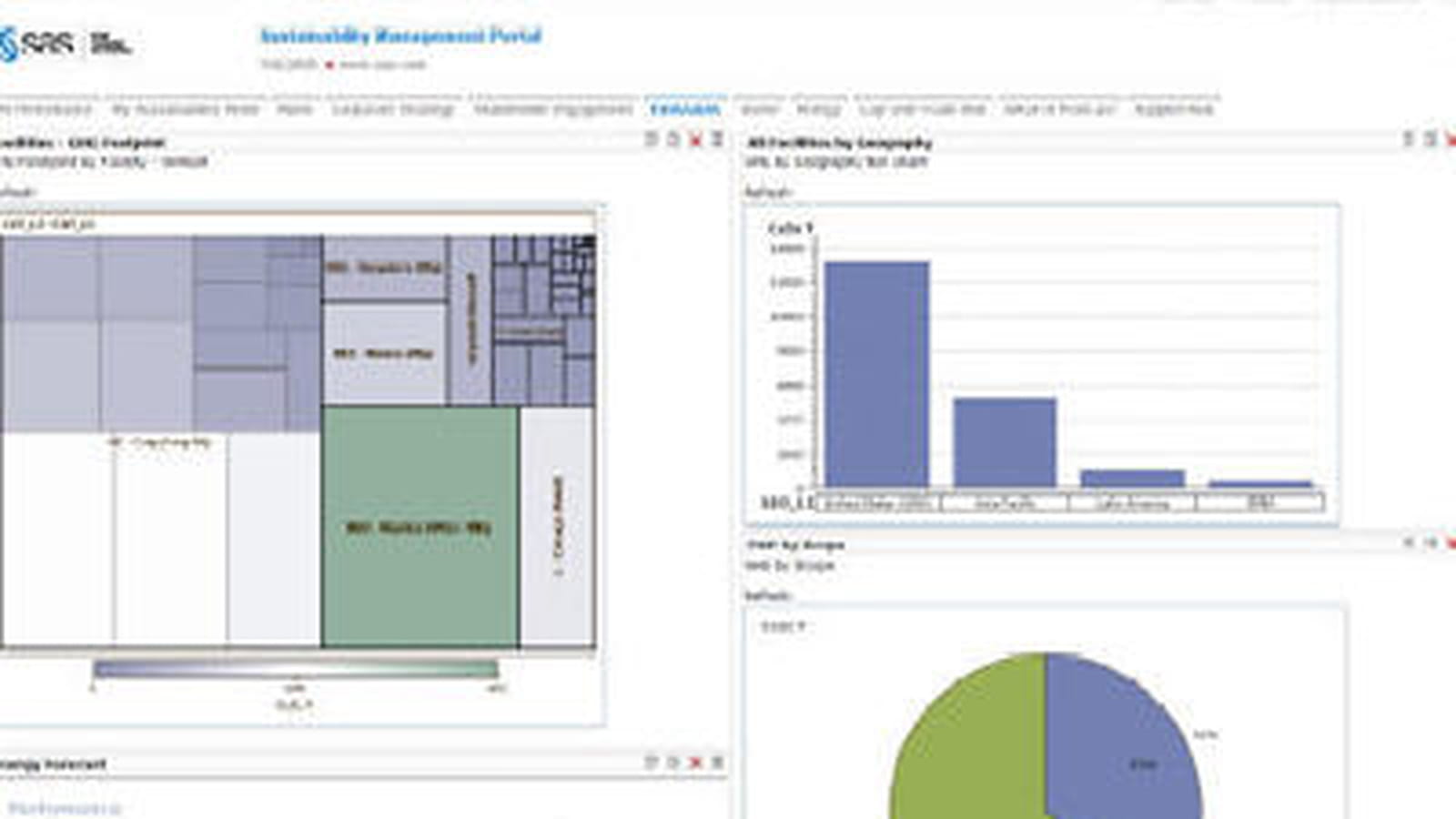
Task: Switch to the Stakeholder Engagement tab
Action: [553, 109]
